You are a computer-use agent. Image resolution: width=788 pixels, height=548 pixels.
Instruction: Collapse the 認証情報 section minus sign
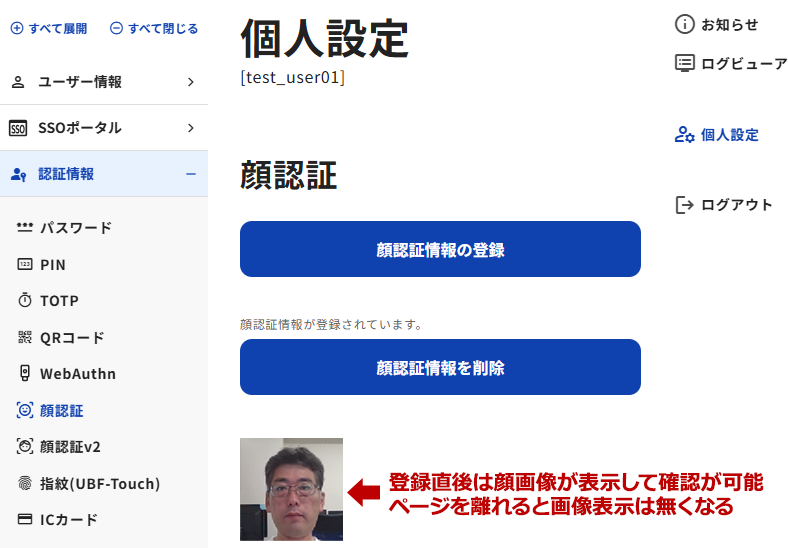click(x=190, y=174)
